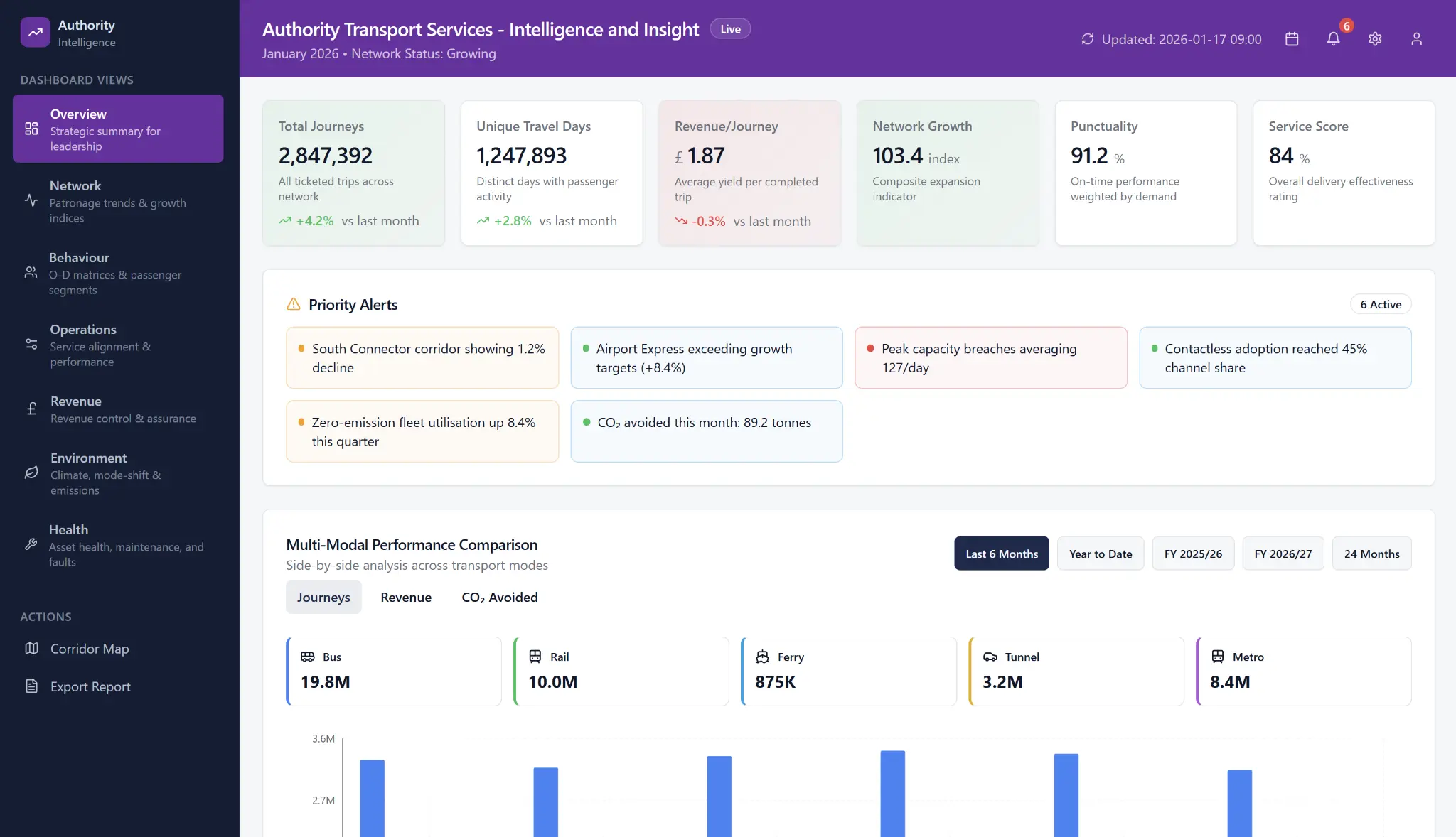Viewport: 1456px width, 837px height.
Task: Refresh data via the sync icon
Action: [x=1087, y=39]
